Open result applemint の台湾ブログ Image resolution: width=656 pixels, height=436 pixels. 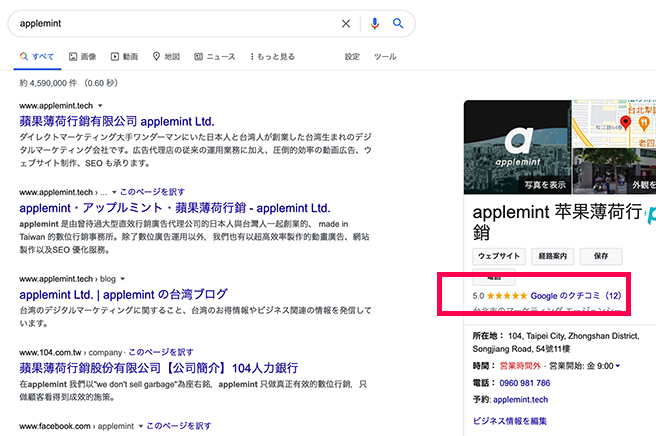click(x=123, y=295)
